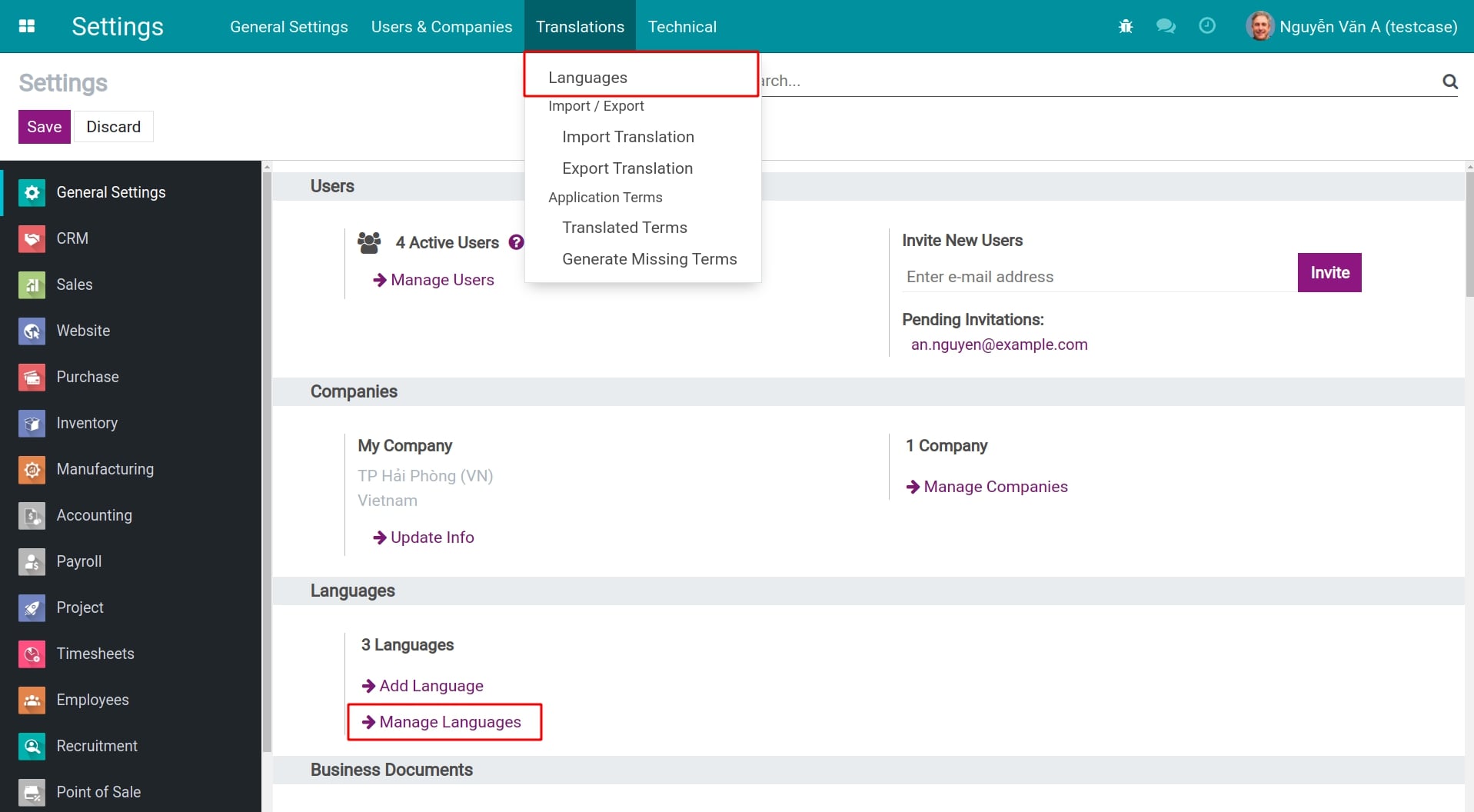Select Timesheets in the sidebar

[x=95, y=654]
